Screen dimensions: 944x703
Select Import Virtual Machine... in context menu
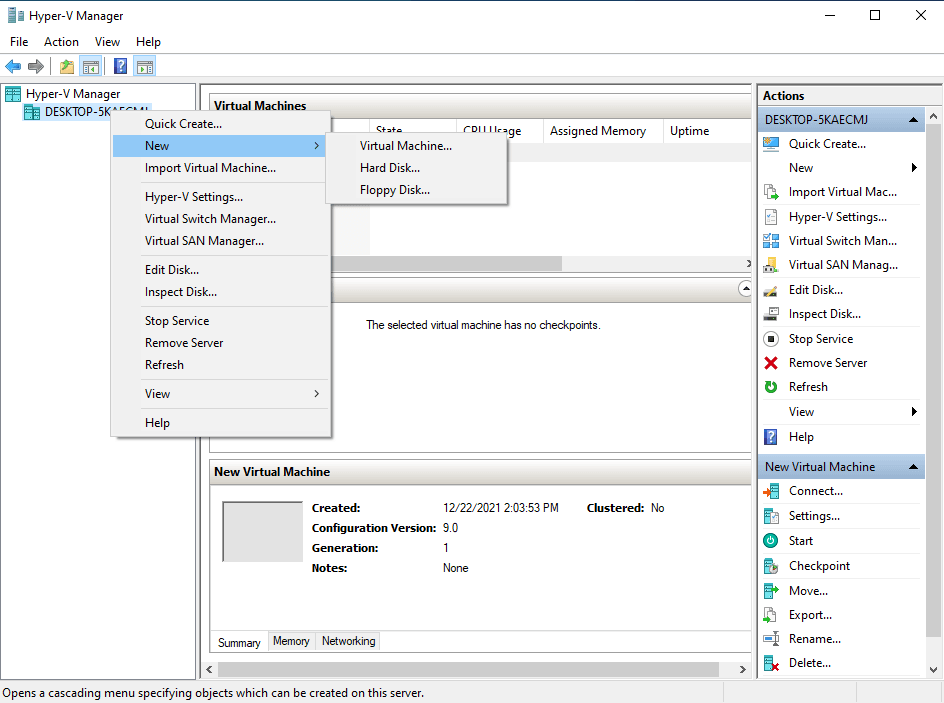tap(221, 168)
